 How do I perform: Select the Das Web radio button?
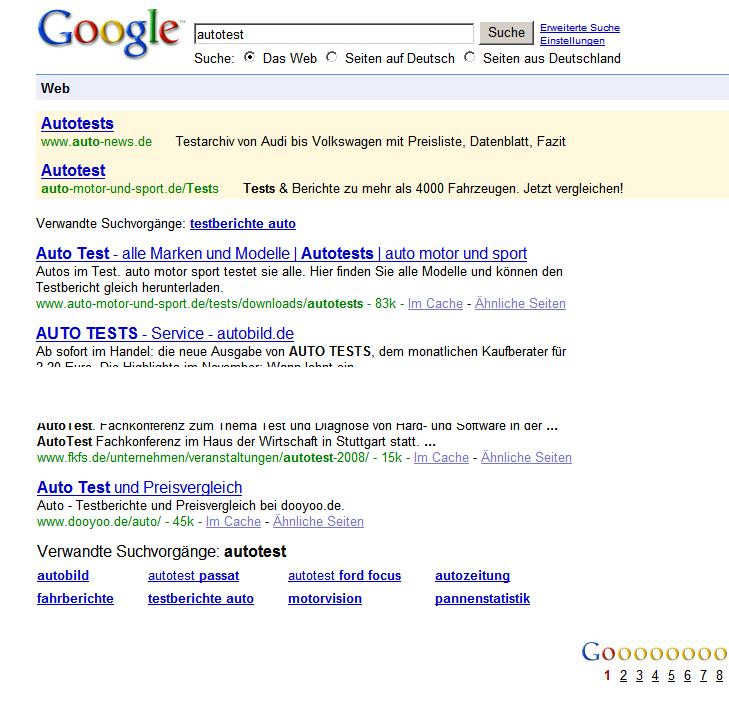coord(250,57)
